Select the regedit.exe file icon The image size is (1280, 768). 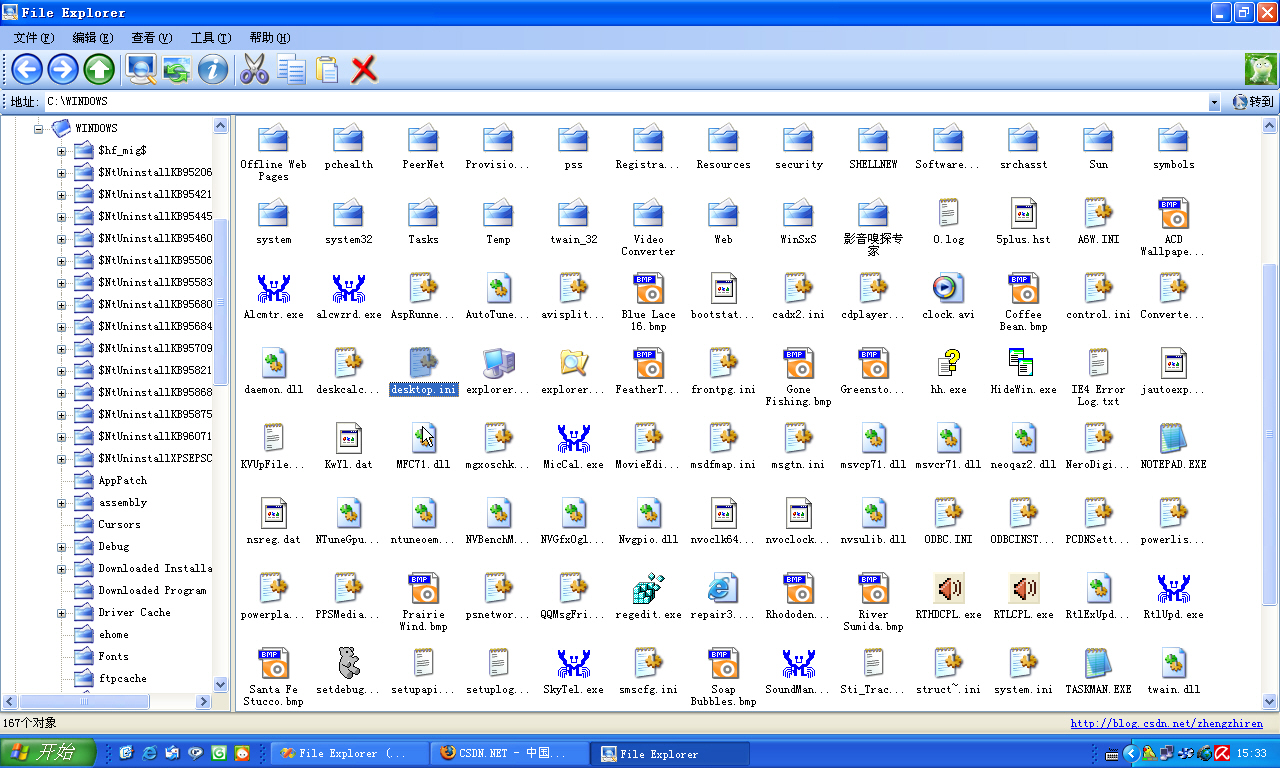[648, 588]
